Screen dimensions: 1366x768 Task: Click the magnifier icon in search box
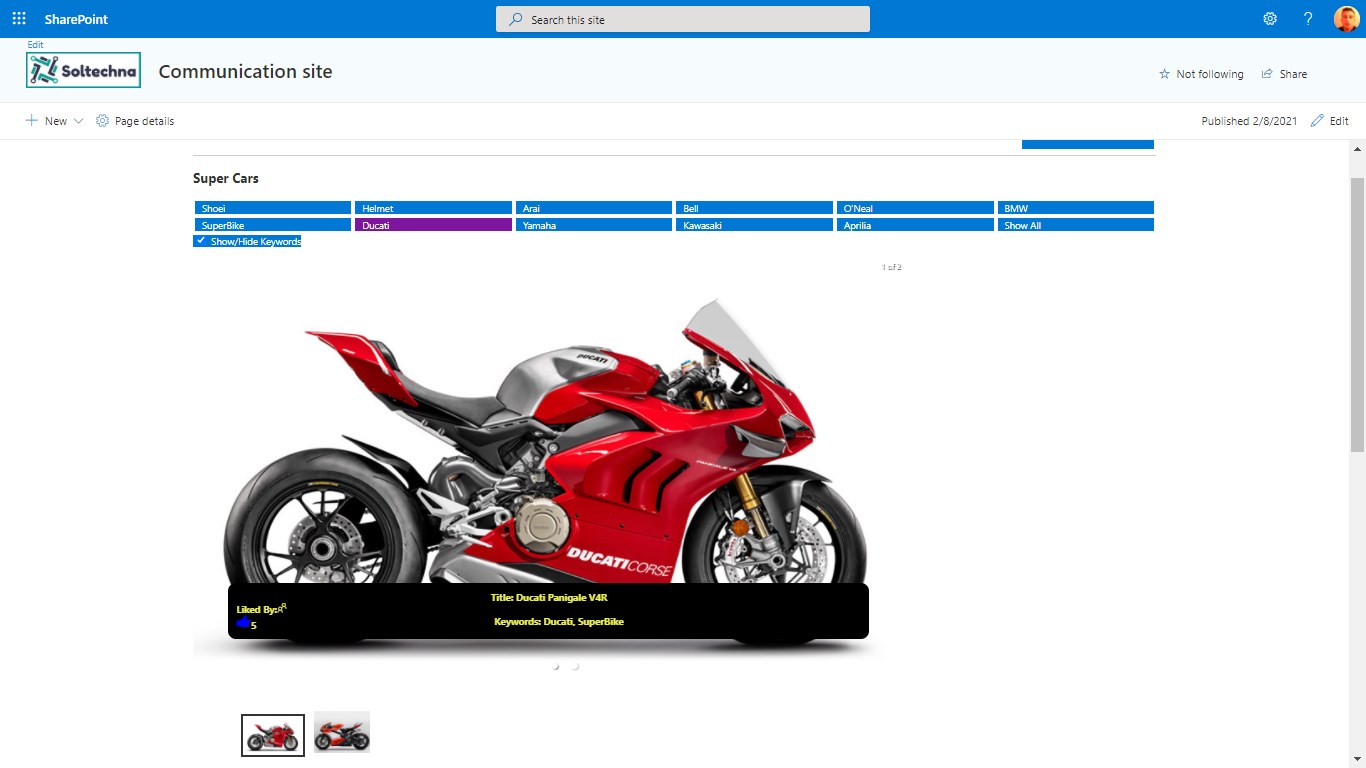click(516, 19)
